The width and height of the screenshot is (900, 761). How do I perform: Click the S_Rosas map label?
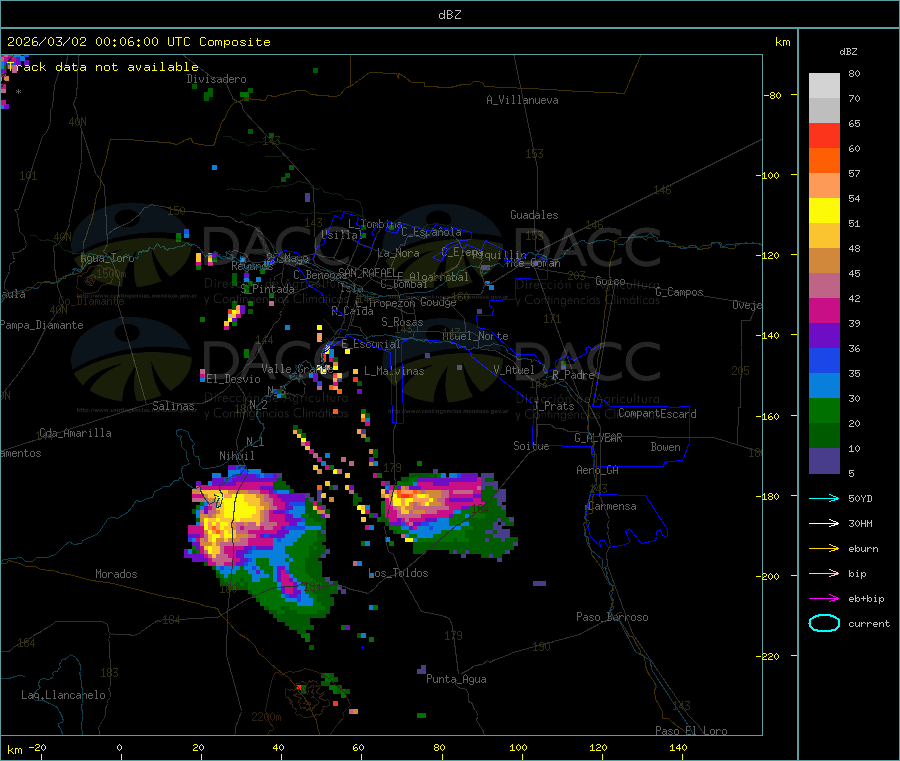tap(402, 322)
